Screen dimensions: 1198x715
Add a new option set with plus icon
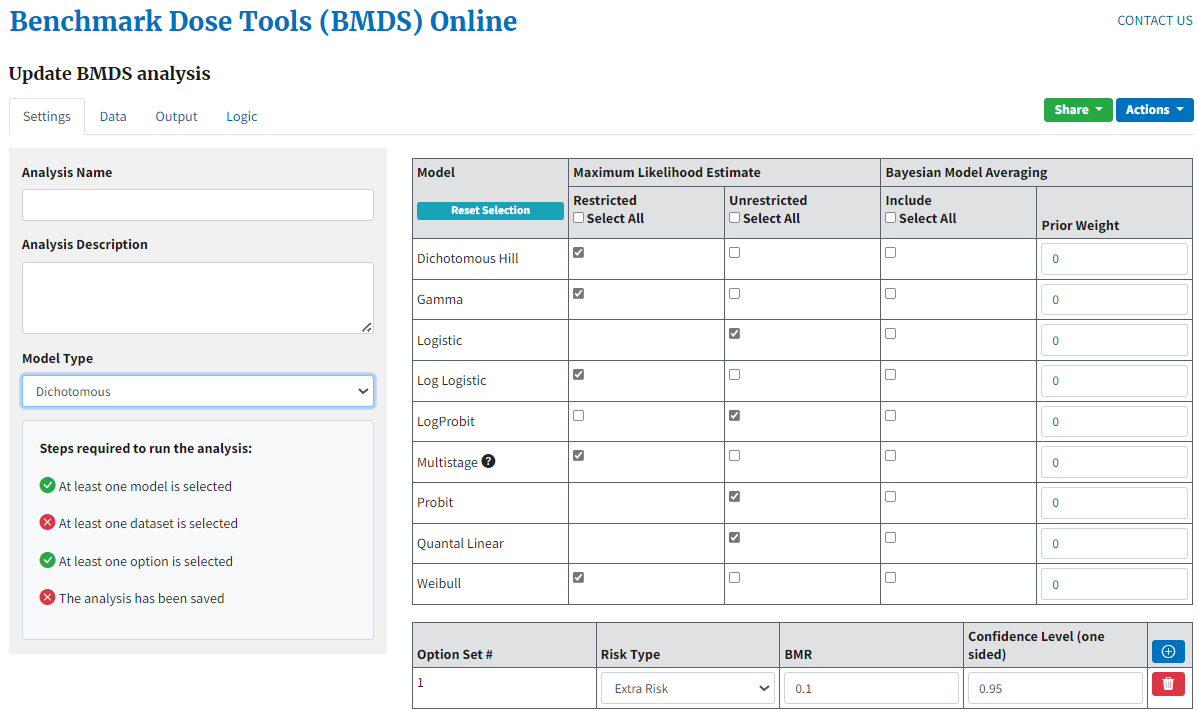tap(1167, 652)
